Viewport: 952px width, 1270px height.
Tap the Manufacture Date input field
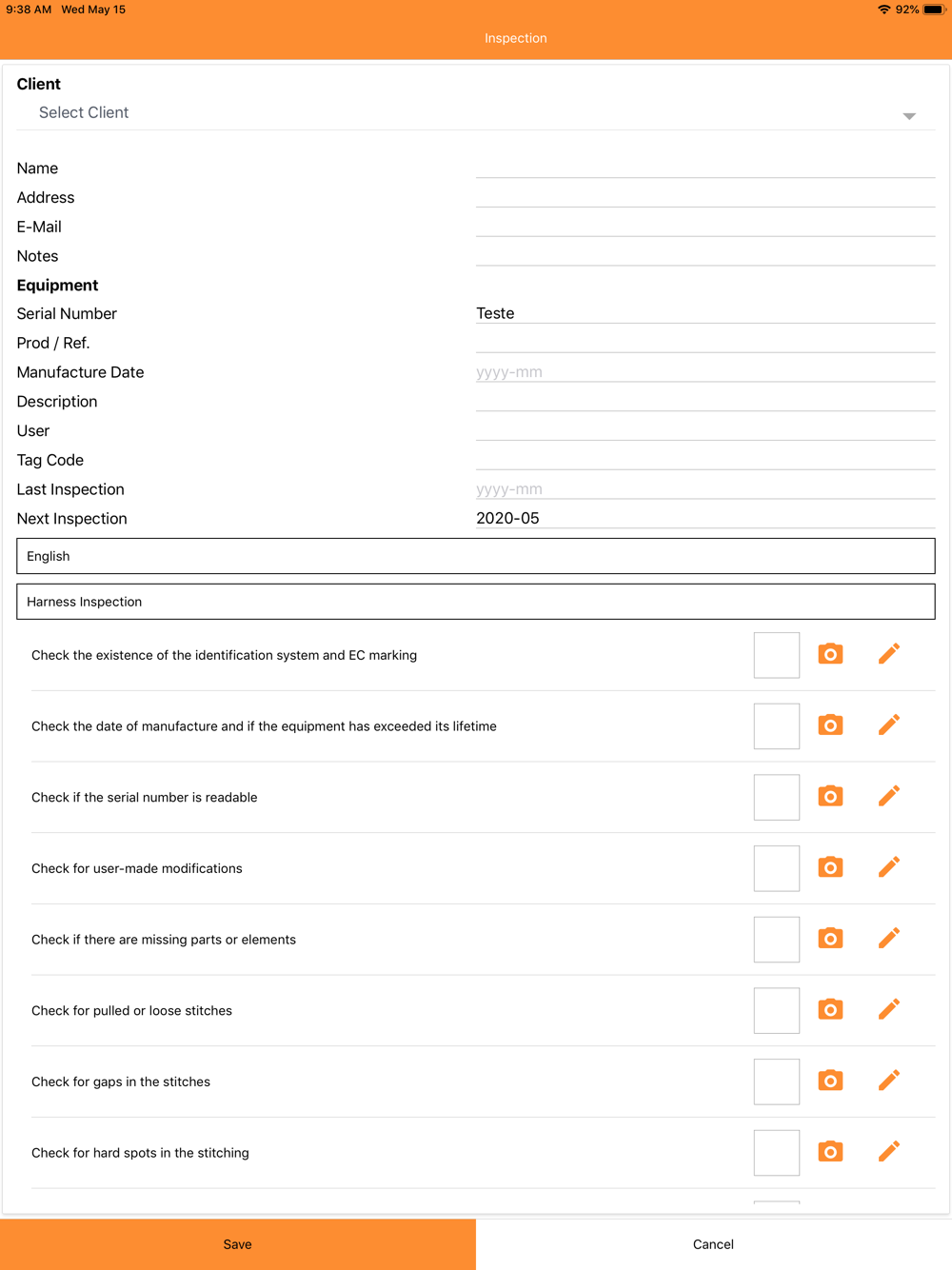point(705,372)
